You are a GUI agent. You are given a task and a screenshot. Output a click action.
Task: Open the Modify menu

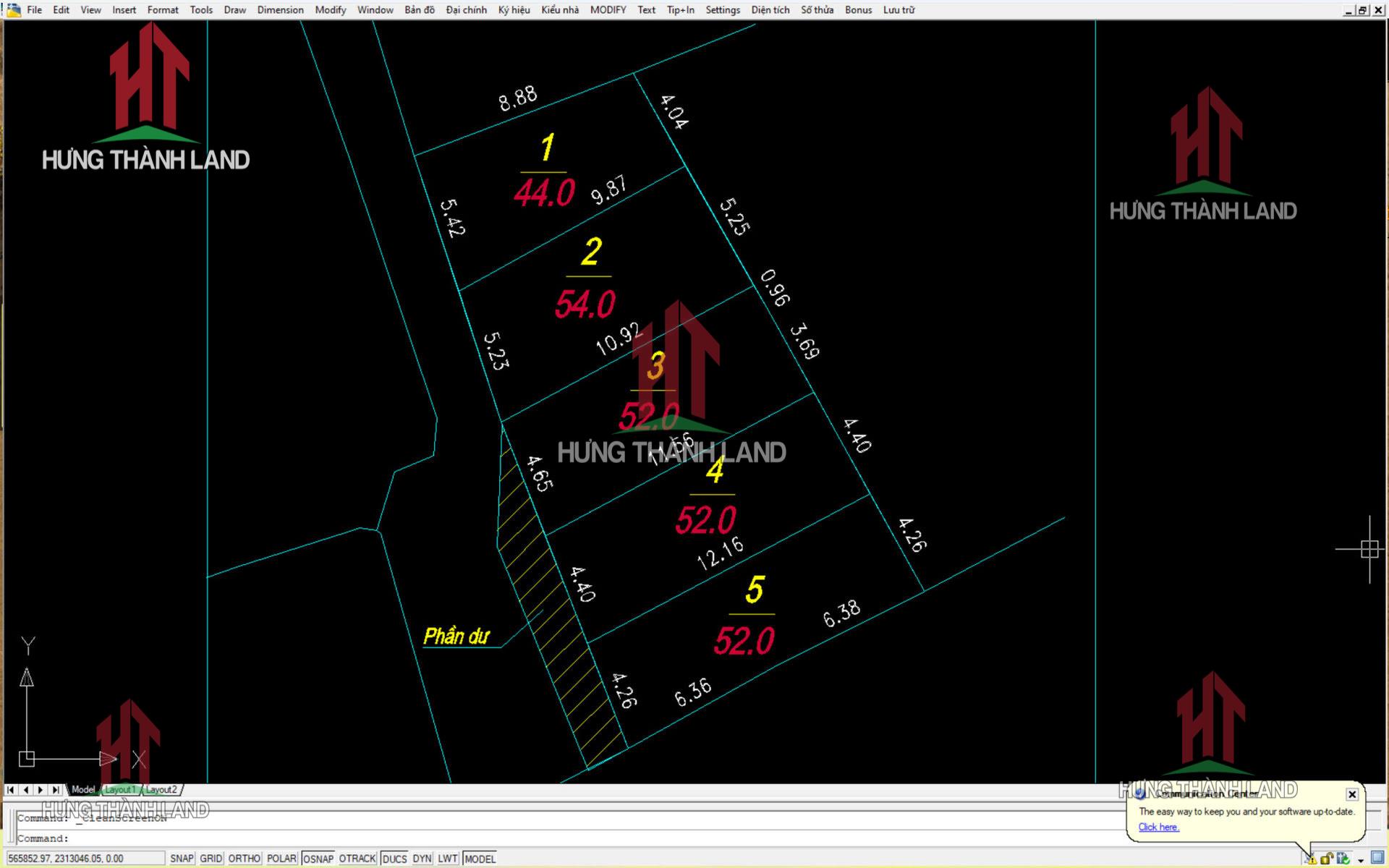(330, 9)
